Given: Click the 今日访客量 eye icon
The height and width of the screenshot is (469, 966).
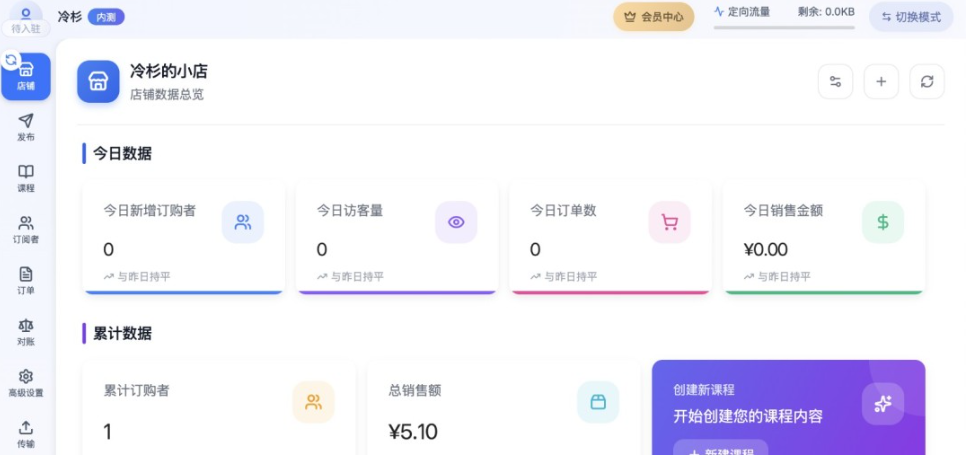Looking at the screenshot, I should [456, 222].
